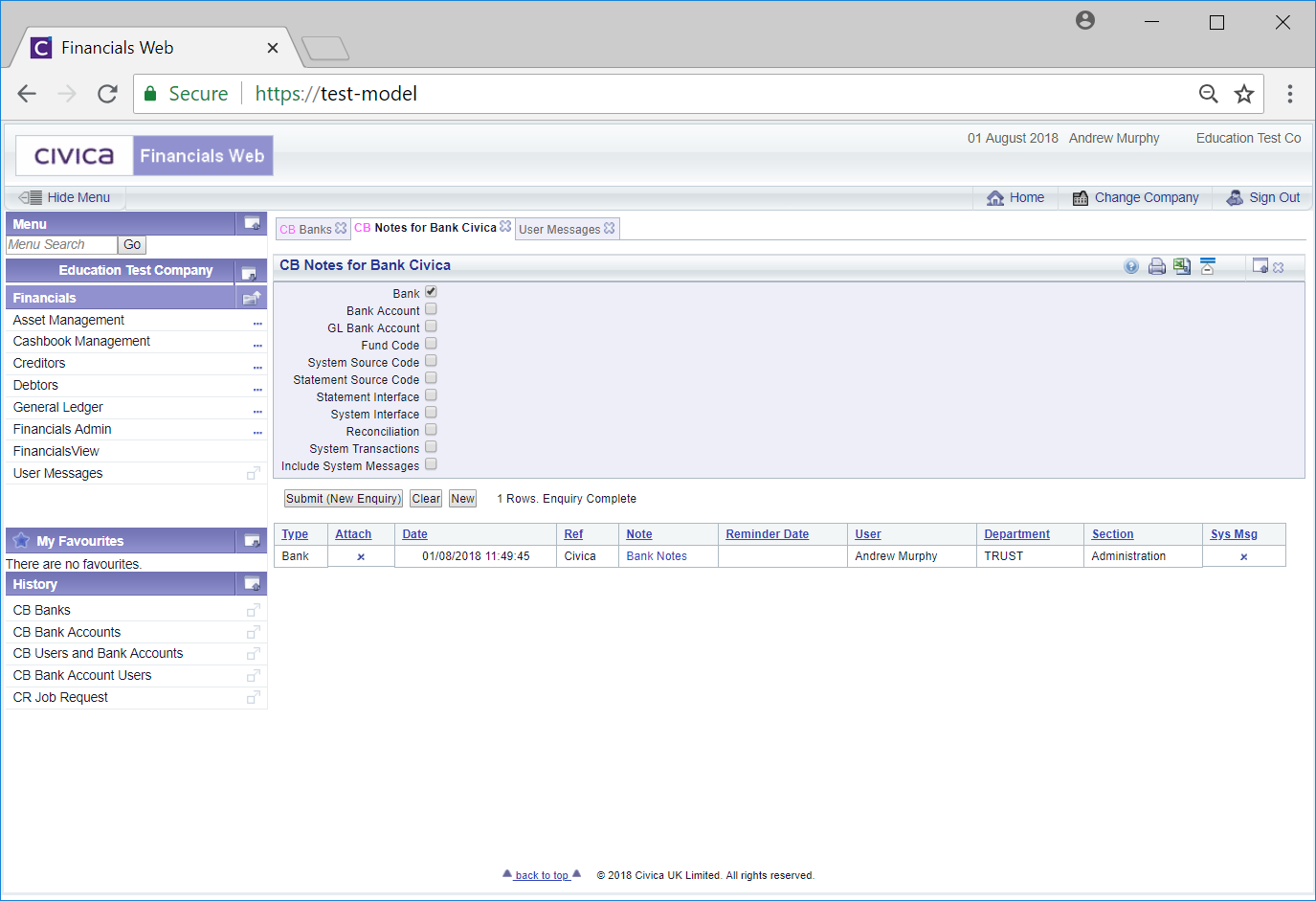Click Go next to Menu Search

pyautogui.click(x=132, y=245)
